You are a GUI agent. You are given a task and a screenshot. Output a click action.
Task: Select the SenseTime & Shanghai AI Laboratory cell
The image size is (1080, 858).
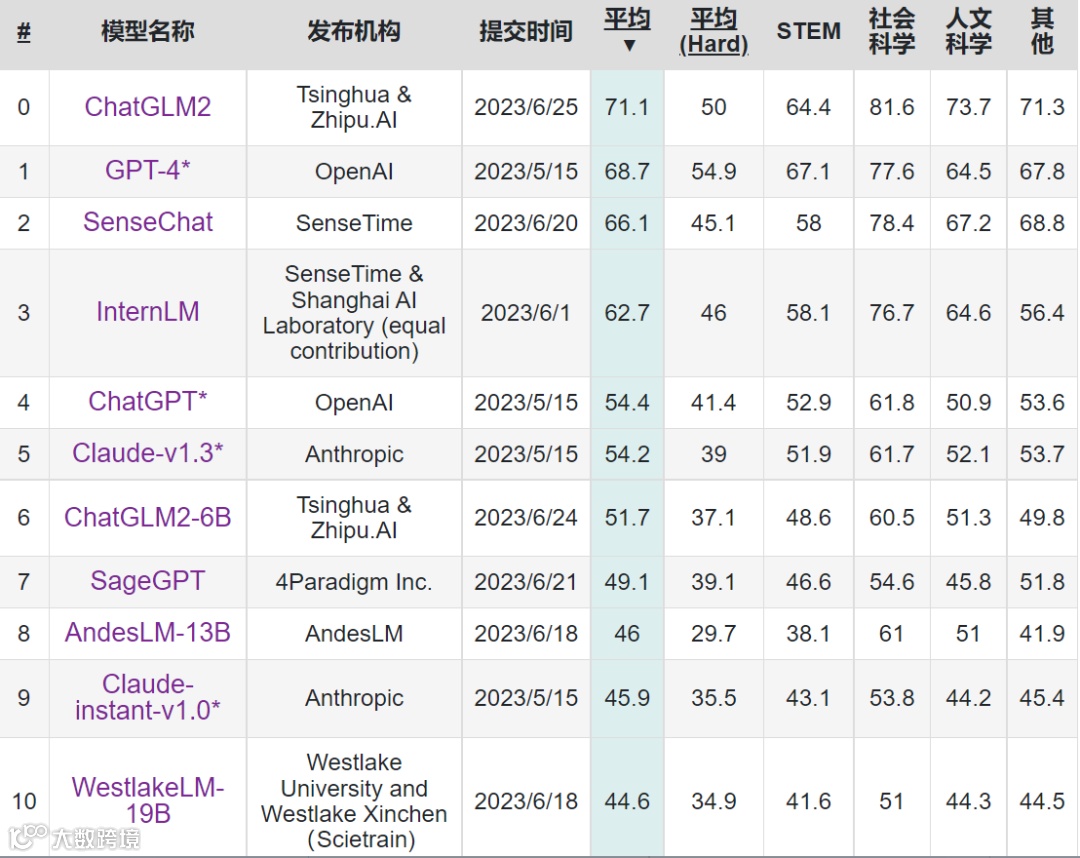coord(354,313)
